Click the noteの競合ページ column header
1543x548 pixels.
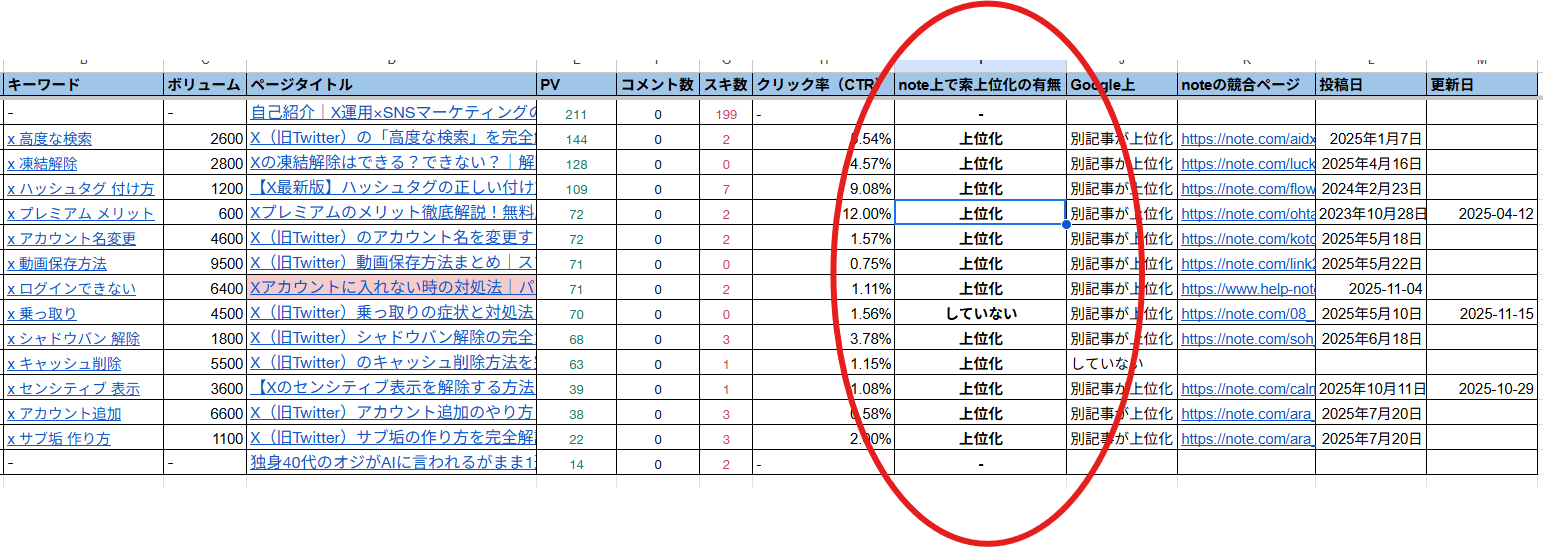click(x=1246, y=85)
